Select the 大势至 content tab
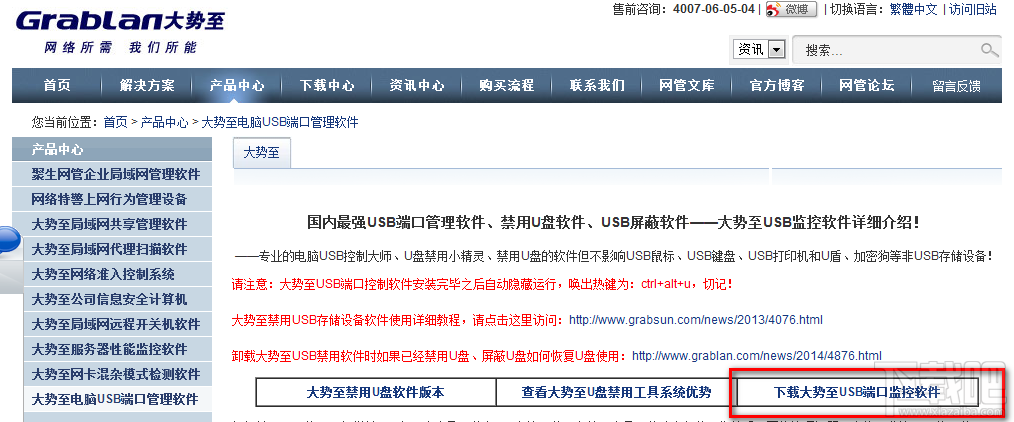This screenshot has width=1014, height=422. (261, 153)
